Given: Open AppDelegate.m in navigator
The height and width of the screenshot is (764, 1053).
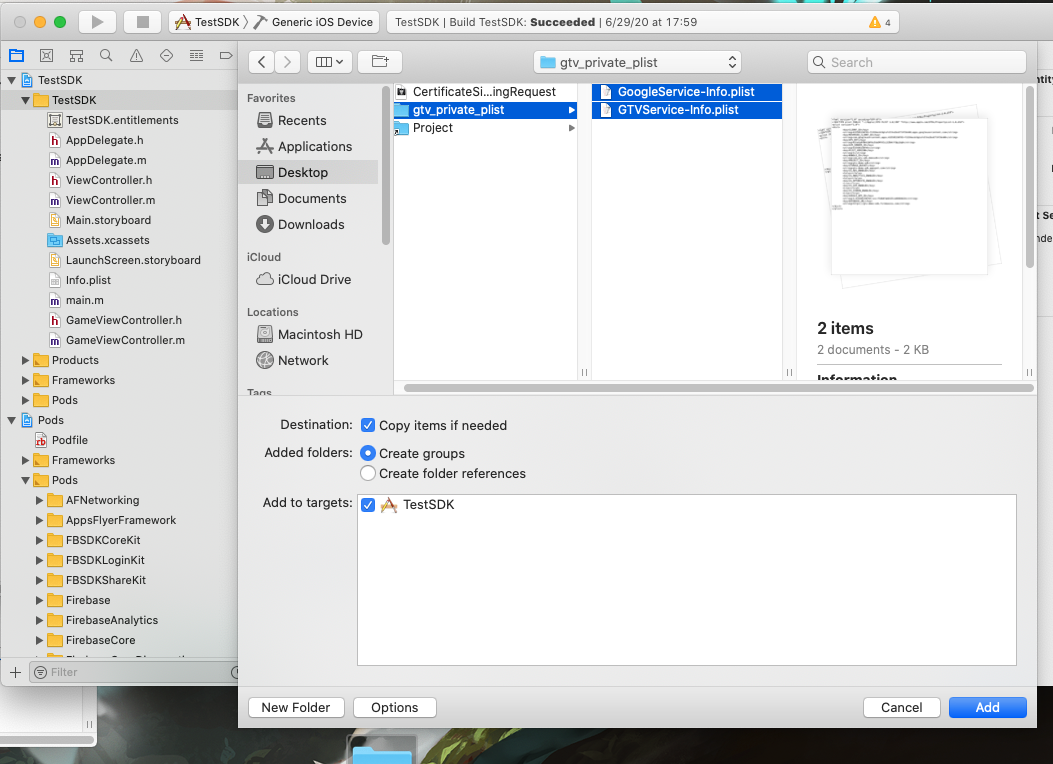Looking at the screenshot, I should pyautogui.click(x=105, y=160).
